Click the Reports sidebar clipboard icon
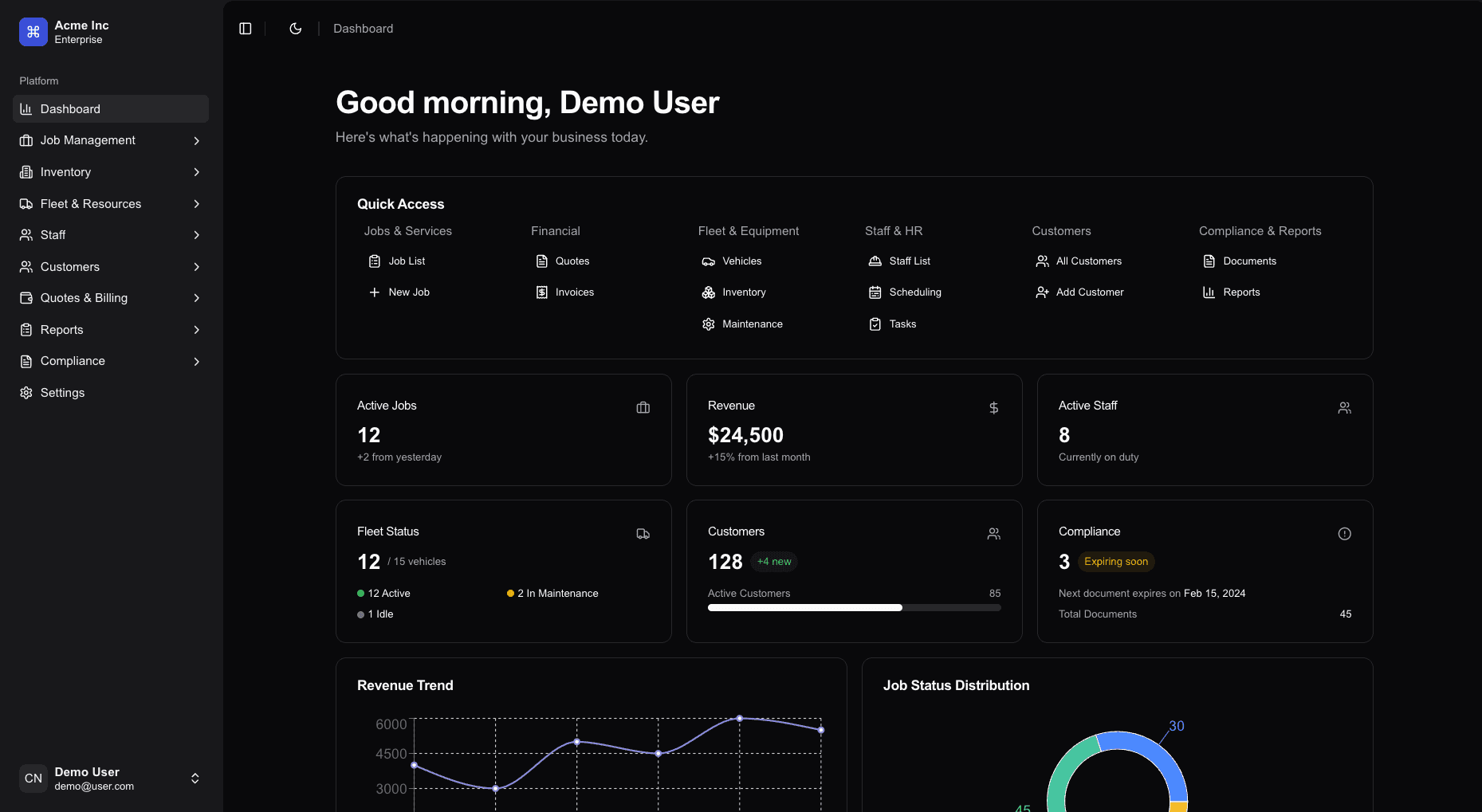 [x=26, y=330]
